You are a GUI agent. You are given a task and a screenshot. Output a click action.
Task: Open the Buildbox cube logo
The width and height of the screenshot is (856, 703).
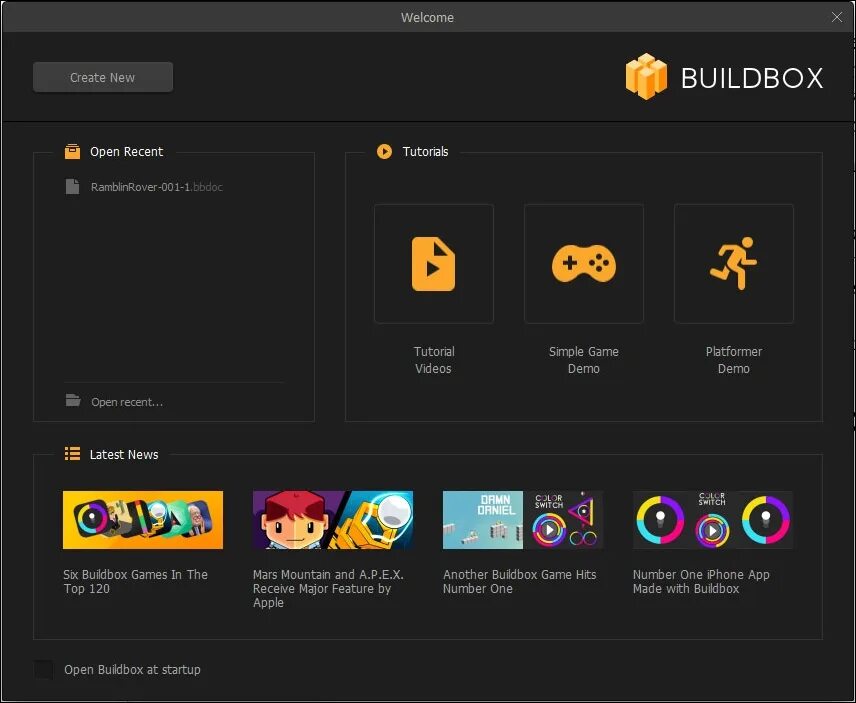coord(646,76)
